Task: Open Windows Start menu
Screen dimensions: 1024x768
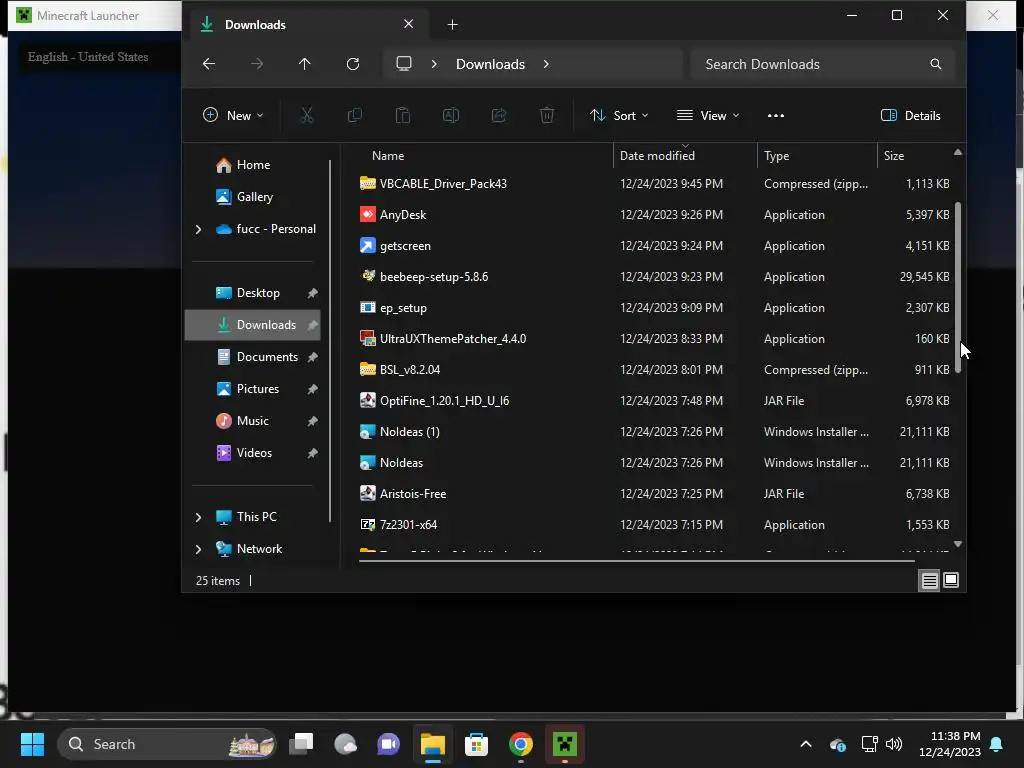Action: [x=32, y=744]
